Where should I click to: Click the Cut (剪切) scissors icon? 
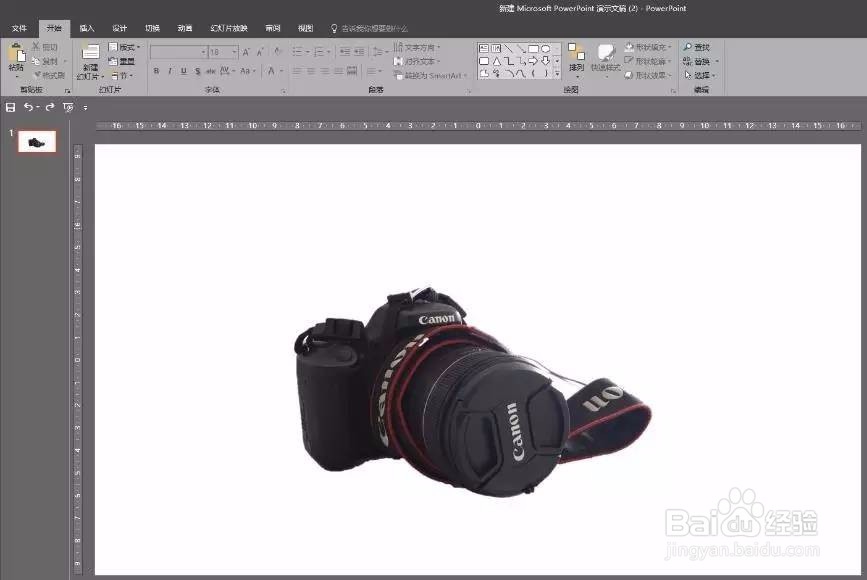point(36,47)
